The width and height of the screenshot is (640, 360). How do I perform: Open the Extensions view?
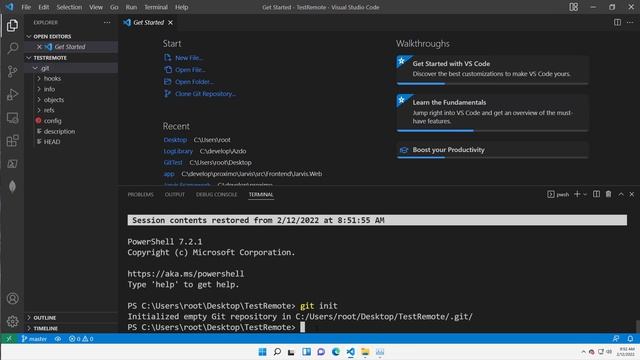(12, 141)
